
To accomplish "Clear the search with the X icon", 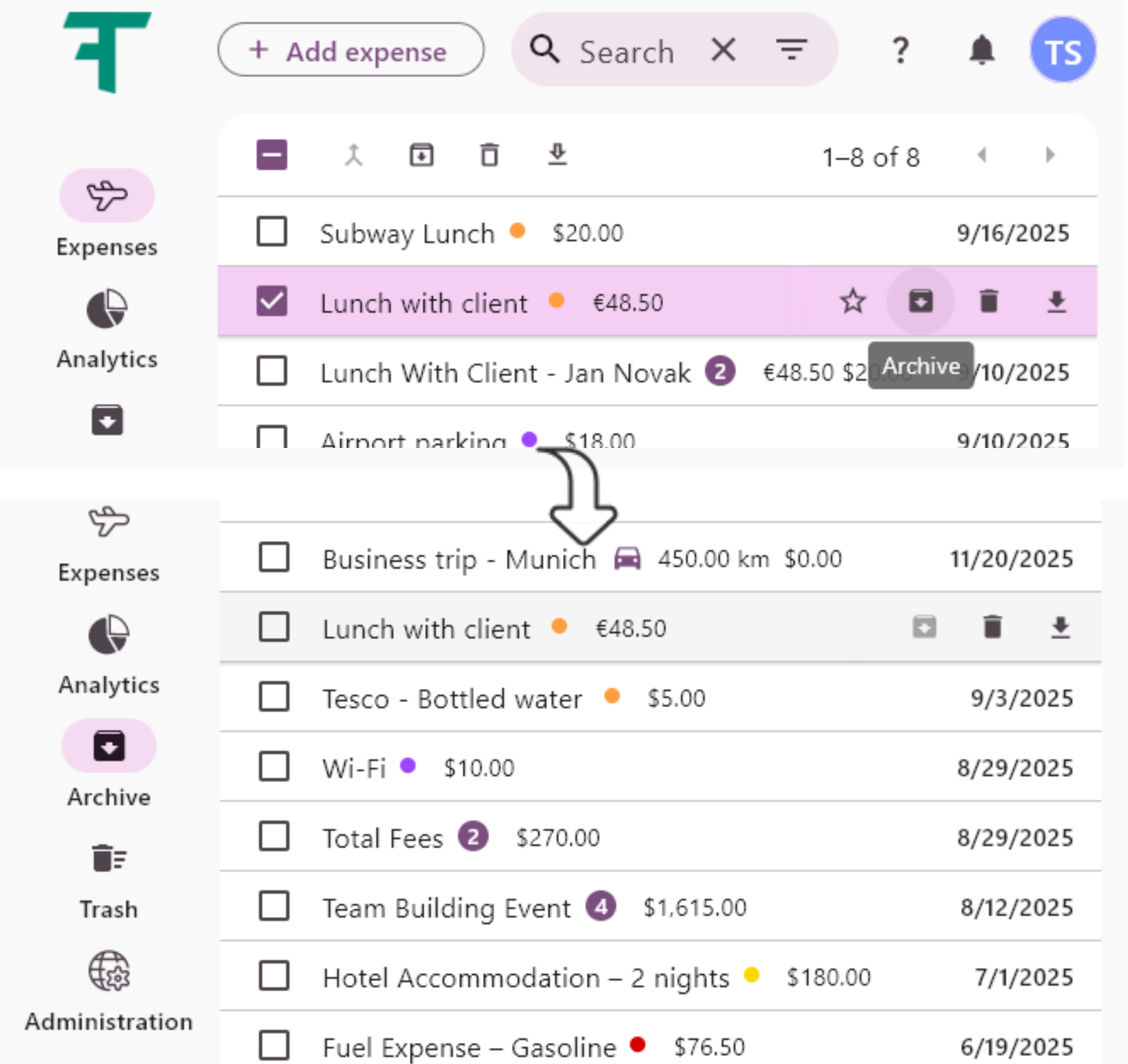I will click(x=724, y=50).
